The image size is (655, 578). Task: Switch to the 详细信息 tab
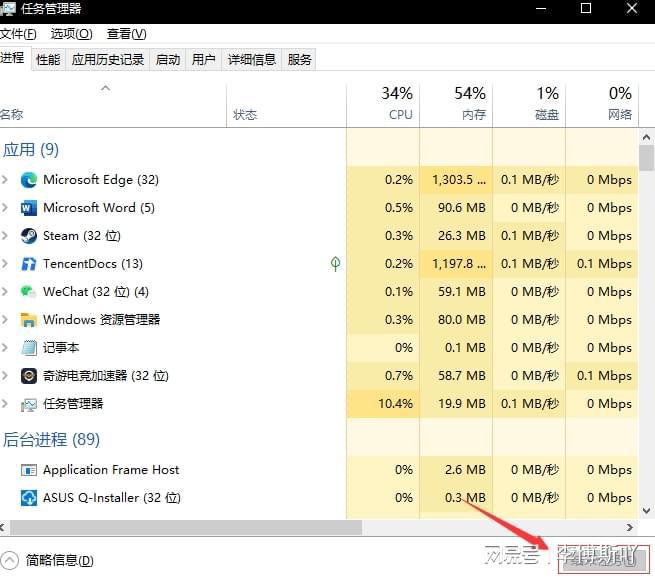(251, 60)
